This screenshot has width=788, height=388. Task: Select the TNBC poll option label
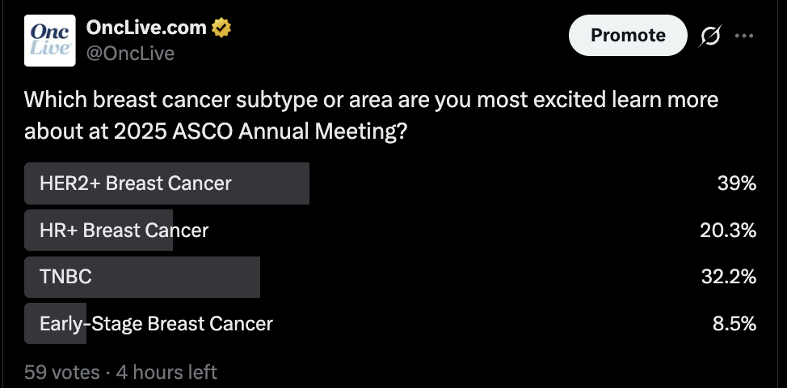click(x=66, y=276)
